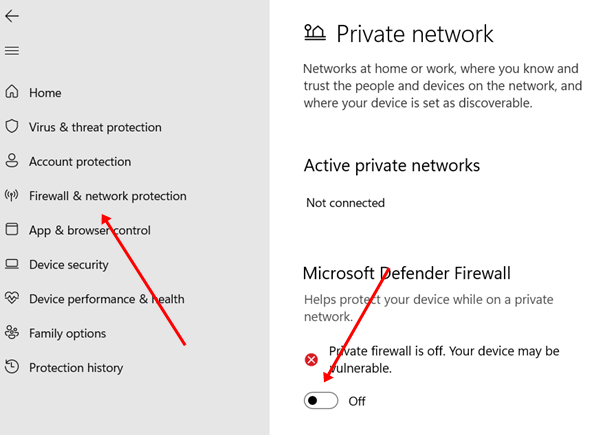
Task: Click the red firewall-off warning icon
Action: [312, 359]
